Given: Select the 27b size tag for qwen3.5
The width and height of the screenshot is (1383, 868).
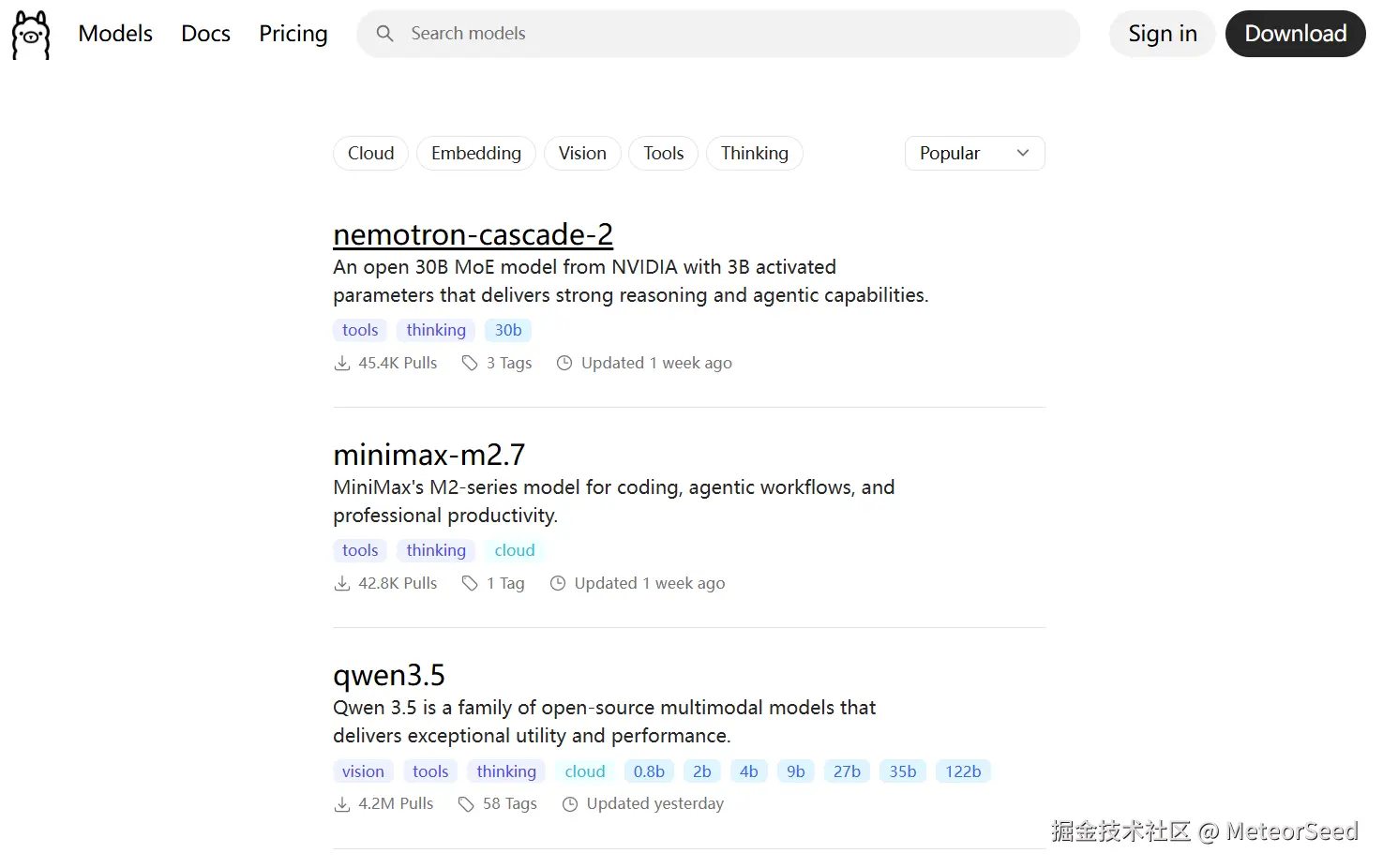Looking at the screenshot, I should (847, 771).
